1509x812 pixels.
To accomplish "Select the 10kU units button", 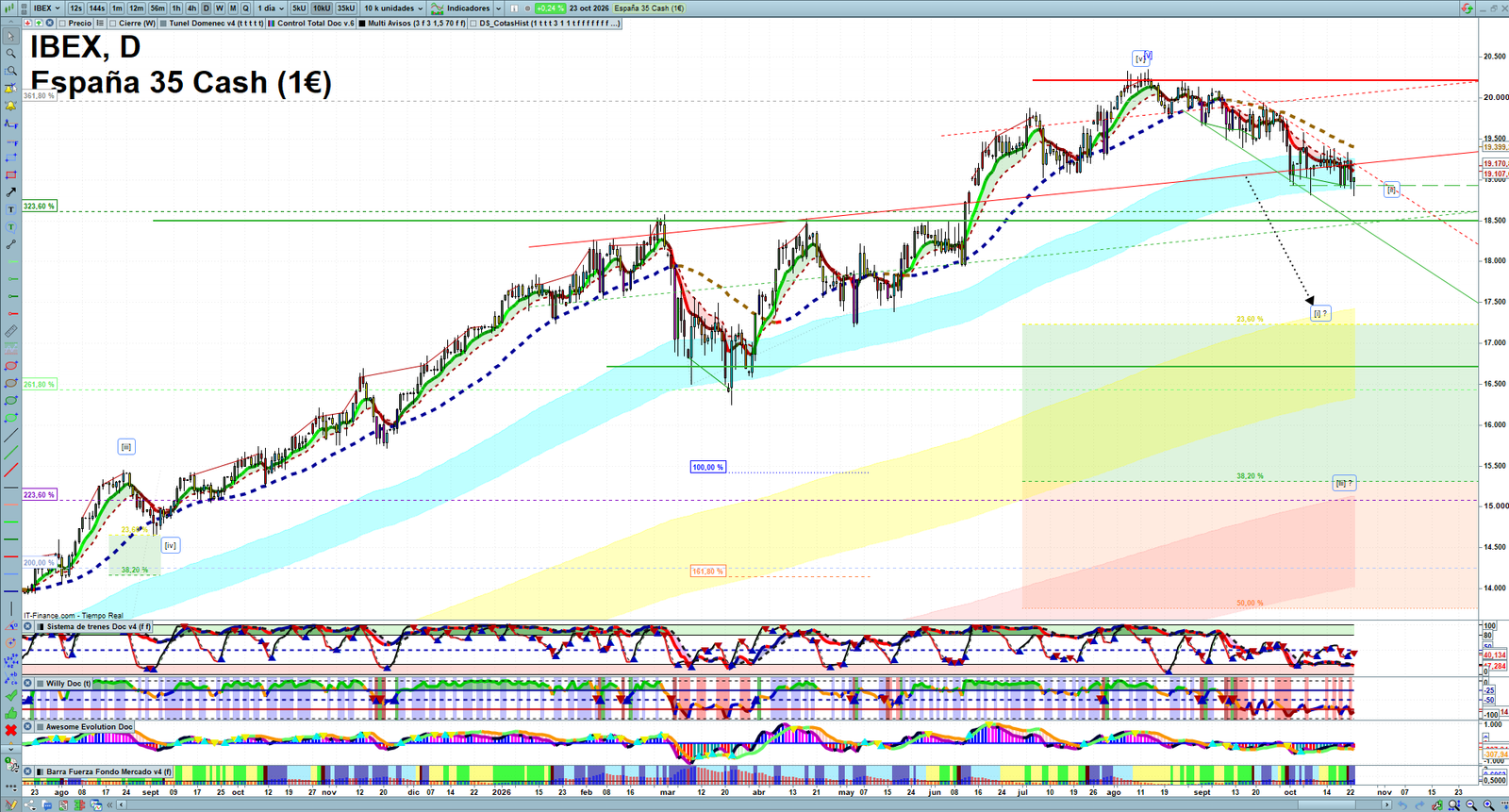I will [x=322, y=8].
